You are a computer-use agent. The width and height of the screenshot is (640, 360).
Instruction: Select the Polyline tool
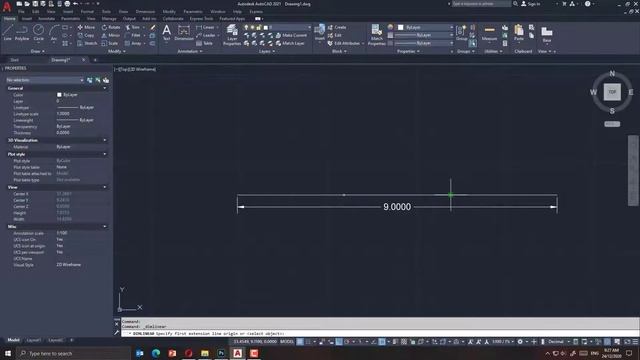click(22, 32)
